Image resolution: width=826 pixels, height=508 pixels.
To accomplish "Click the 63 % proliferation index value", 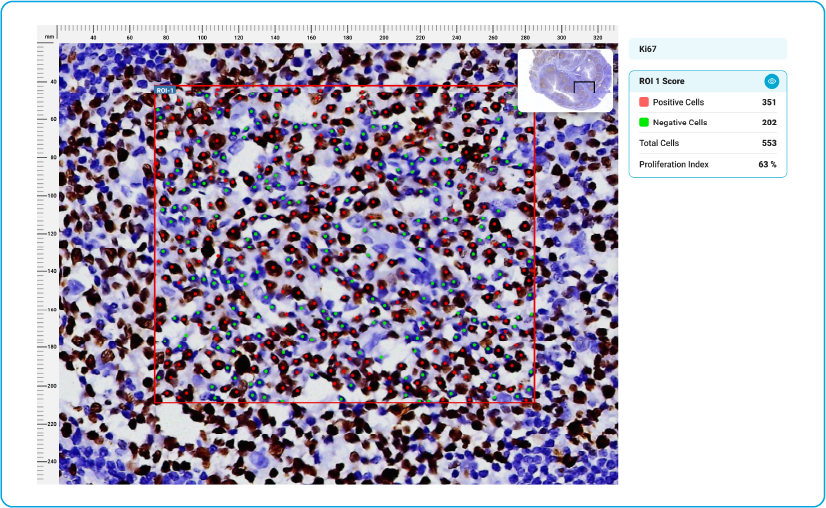I will tap(767, 164).
